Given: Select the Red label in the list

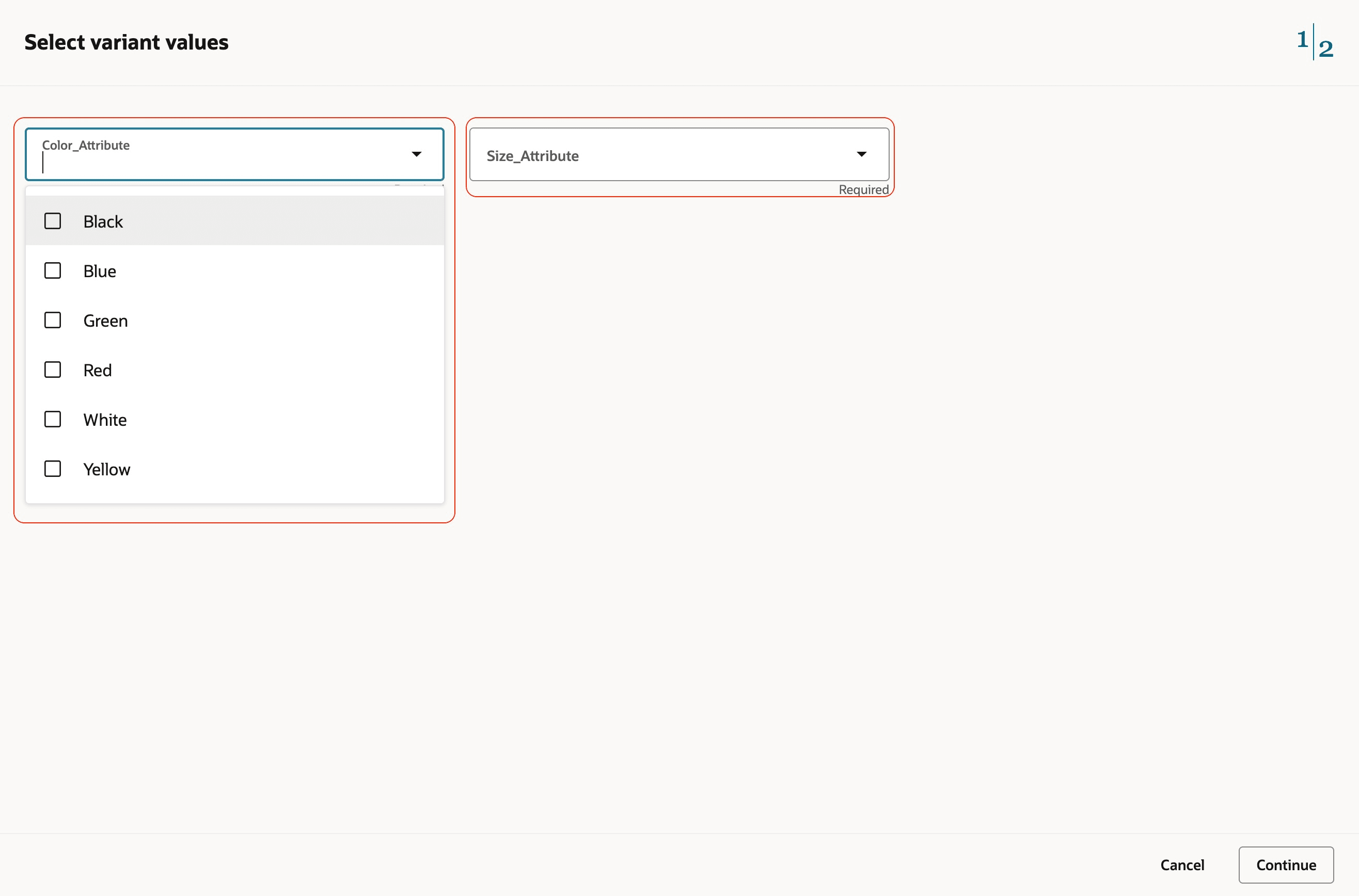Looking at the screenshot, I should click(x=97, y=370).
